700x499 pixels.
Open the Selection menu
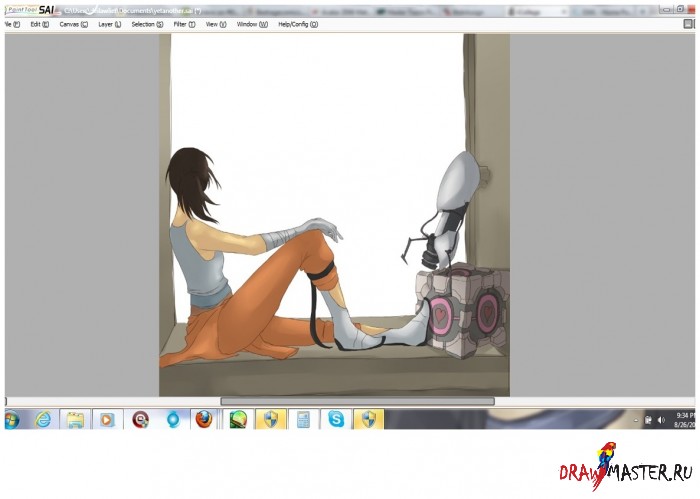click(147, 25)
